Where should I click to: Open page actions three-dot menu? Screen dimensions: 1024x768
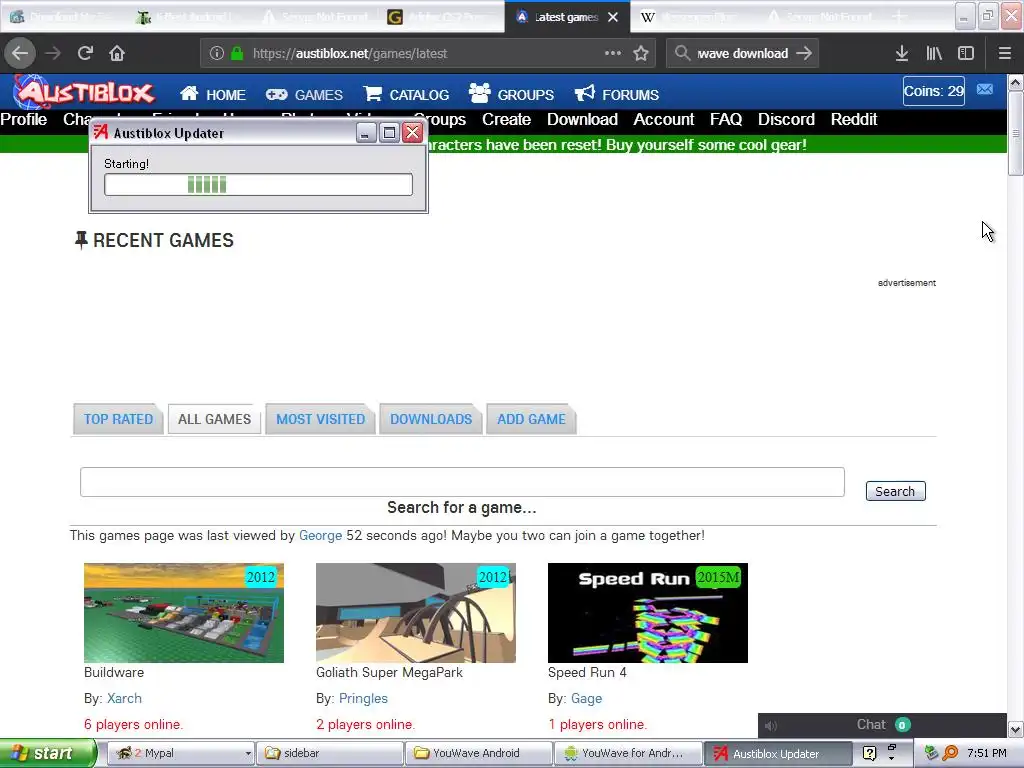(x=613, y=53)
